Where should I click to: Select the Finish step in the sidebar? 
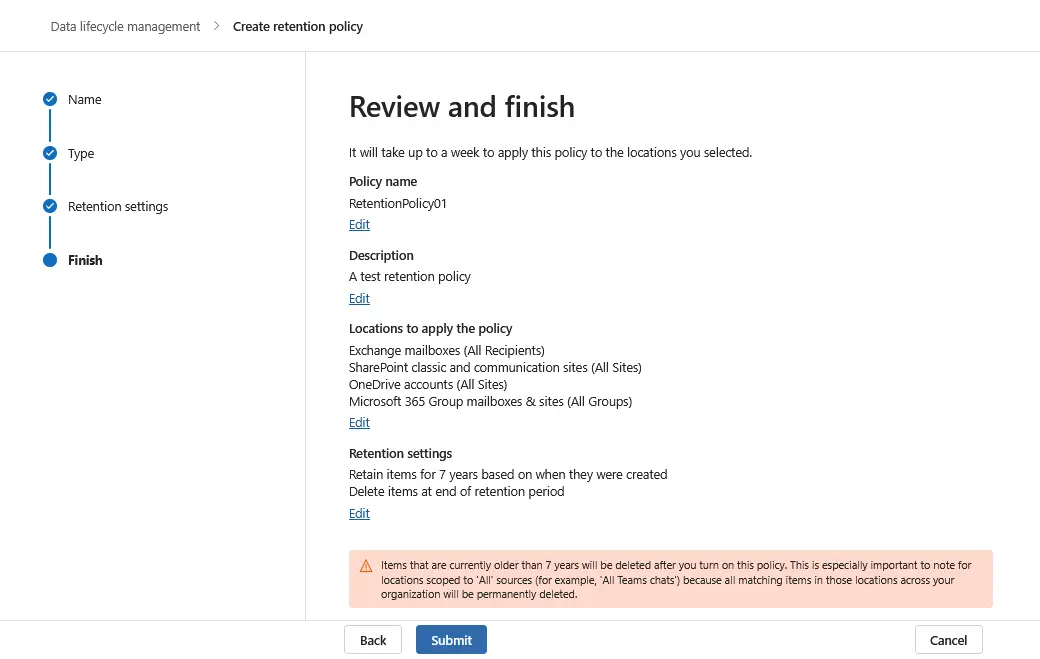click(x=85, y=260)
